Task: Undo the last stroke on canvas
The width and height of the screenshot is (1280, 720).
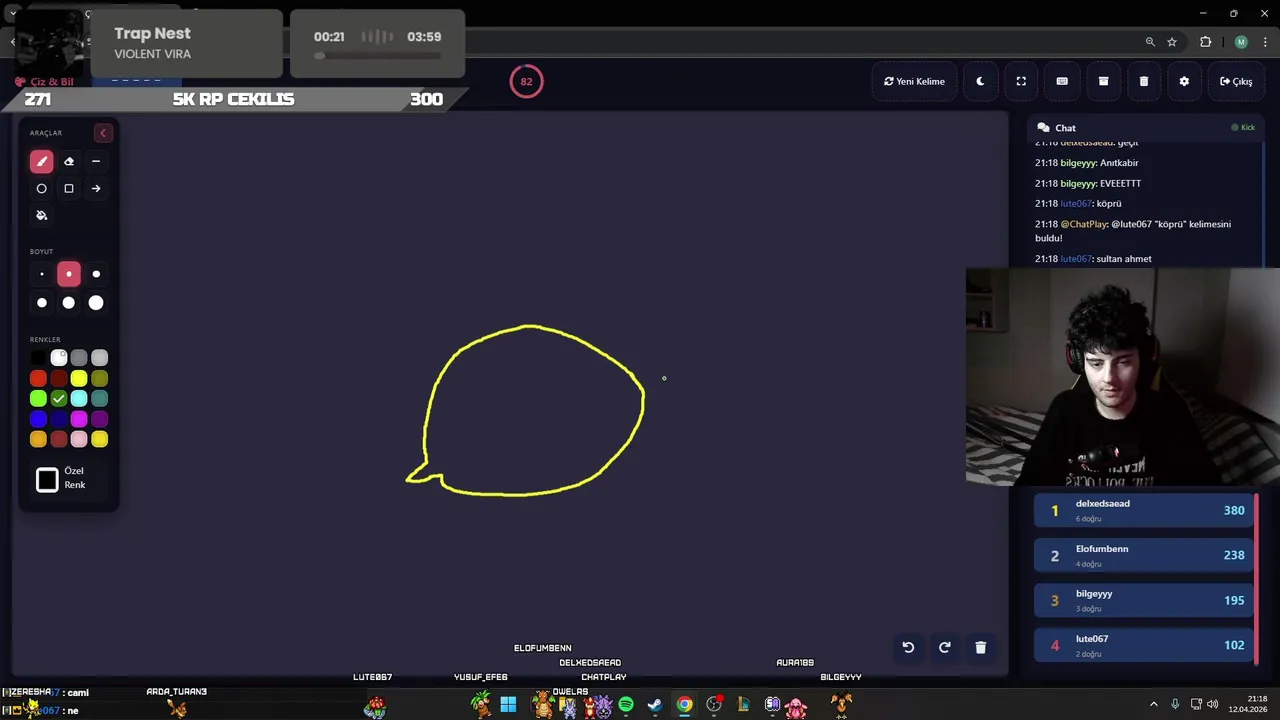Action: [x=908, y=647]
